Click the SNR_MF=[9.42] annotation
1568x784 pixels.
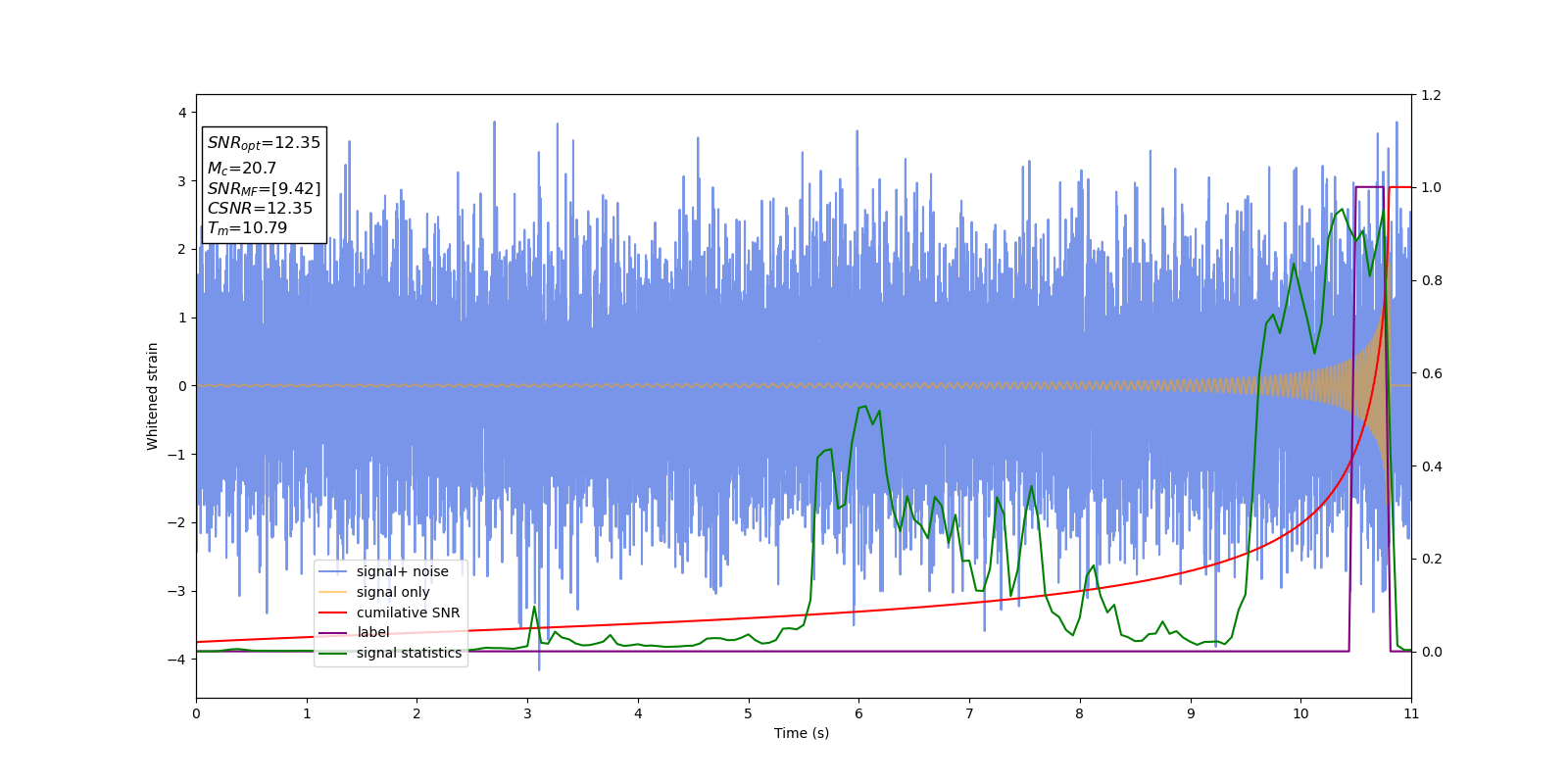(264, 188)
